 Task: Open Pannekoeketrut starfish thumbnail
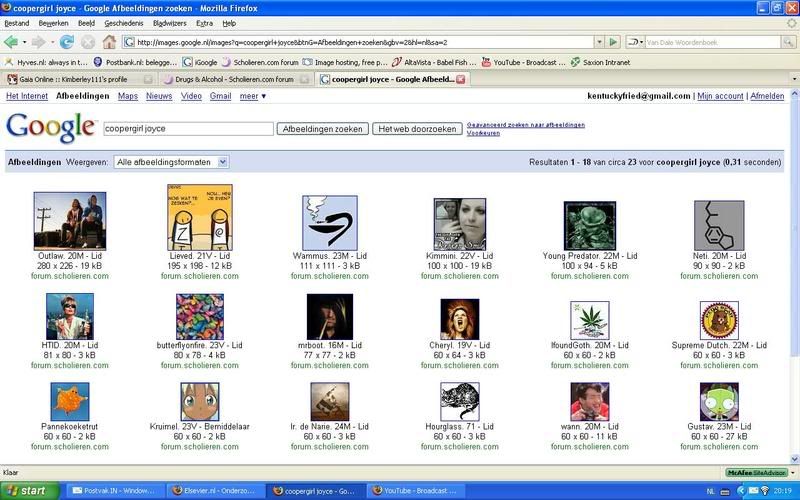pyautogui.click(x=70, y=402)
